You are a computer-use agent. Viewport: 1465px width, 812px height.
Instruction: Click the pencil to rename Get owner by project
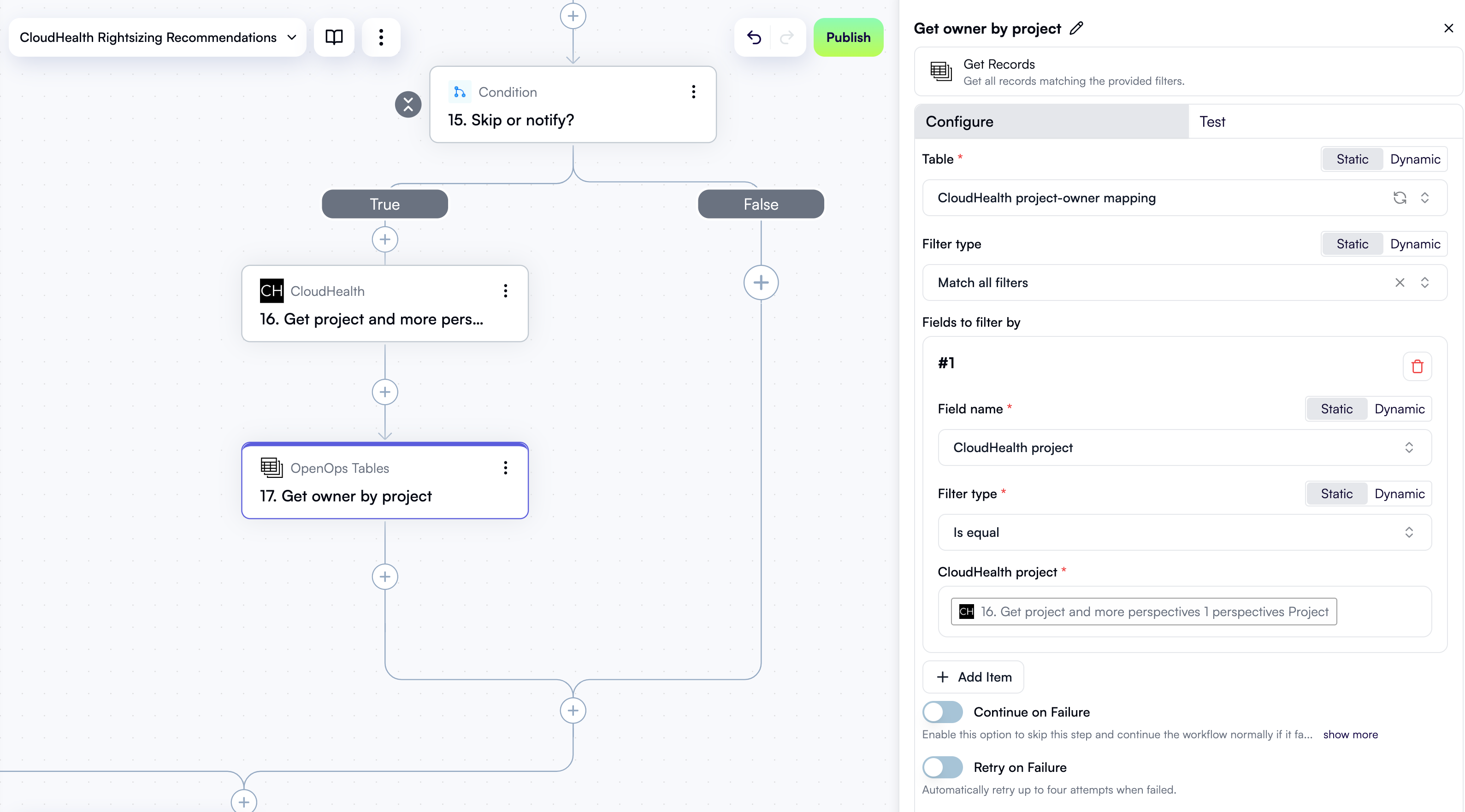pos(1076,28)
